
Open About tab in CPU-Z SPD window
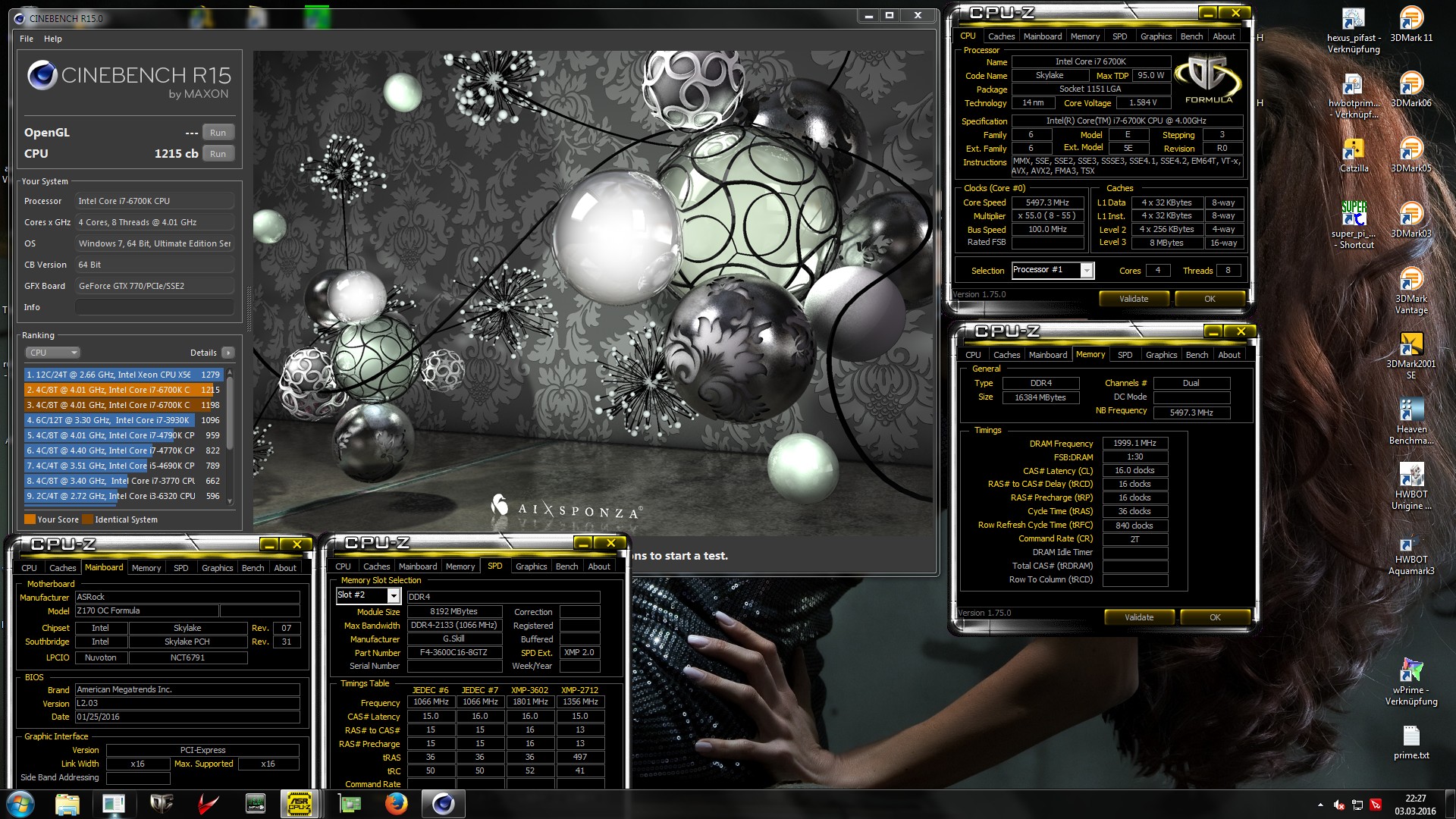[598, 566]
